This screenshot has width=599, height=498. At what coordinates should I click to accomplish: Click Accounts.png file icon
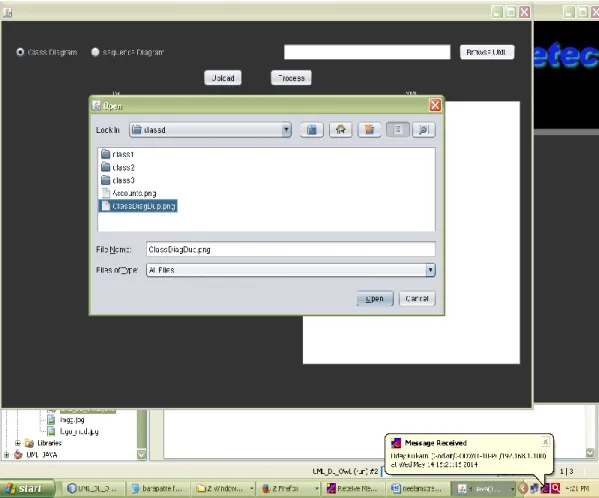coord(106,192)
